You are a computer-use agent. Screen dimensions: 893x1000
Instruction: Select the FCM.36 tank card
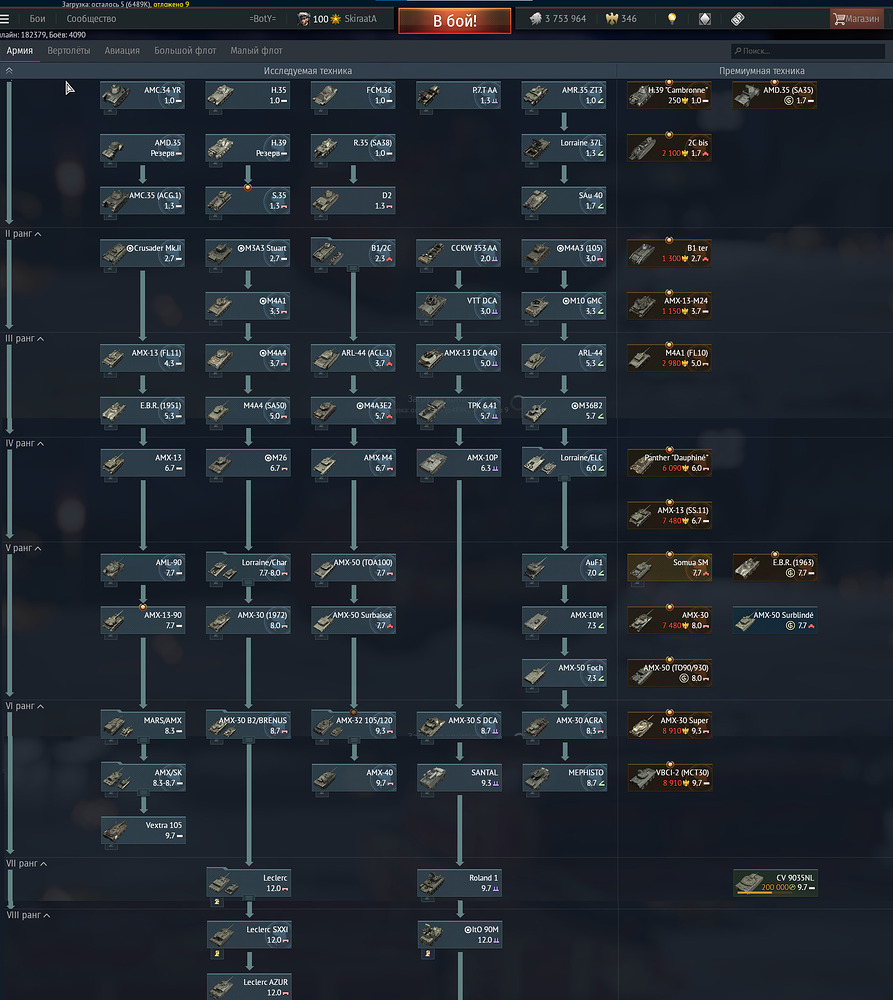(x=353, y=95)
